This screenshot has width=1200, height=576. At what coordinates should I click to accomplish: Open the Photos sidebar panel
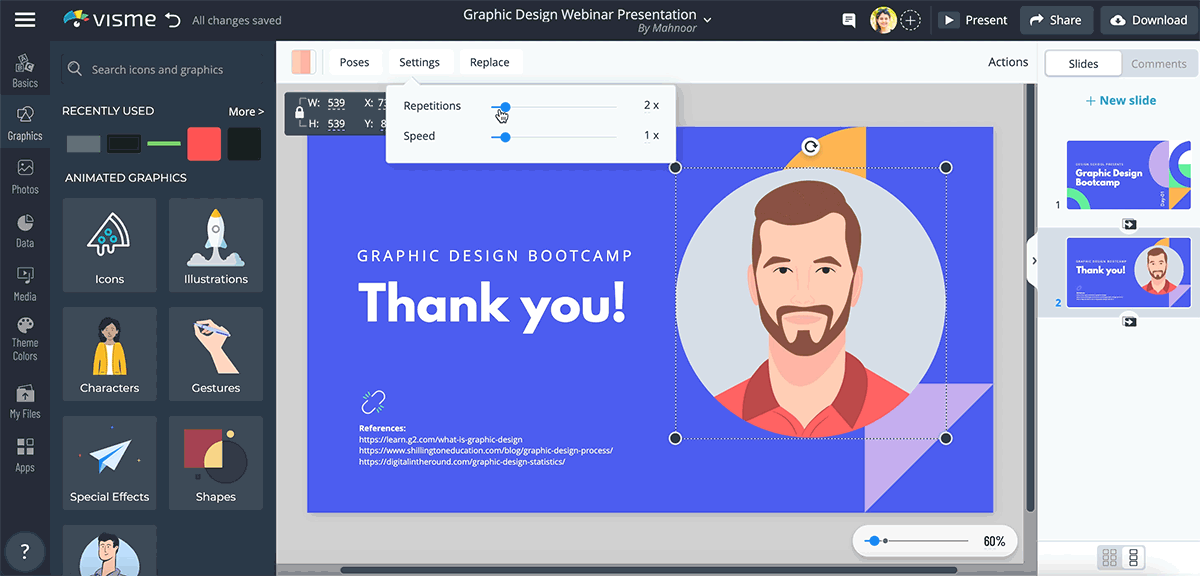pos(25,176)
